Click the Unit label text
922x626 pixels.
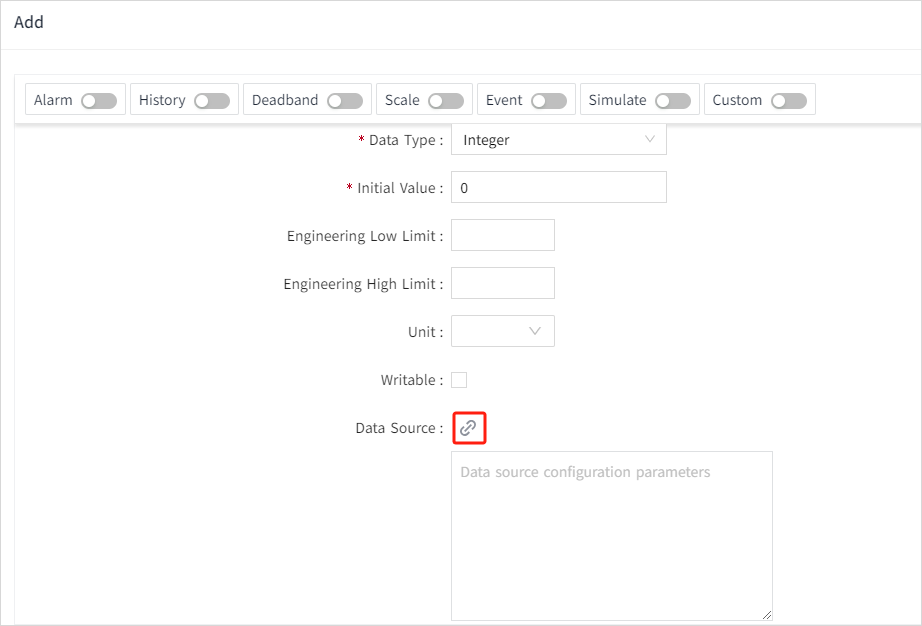click(422, 332)
